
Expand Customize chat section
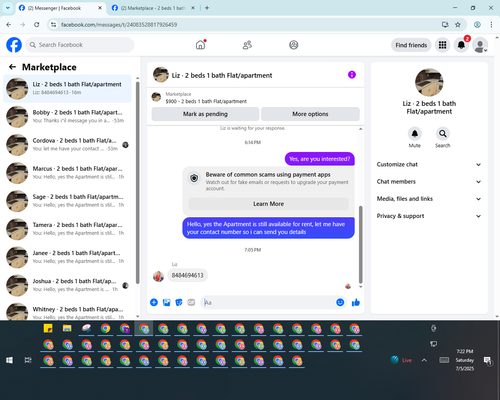point(429,164)
